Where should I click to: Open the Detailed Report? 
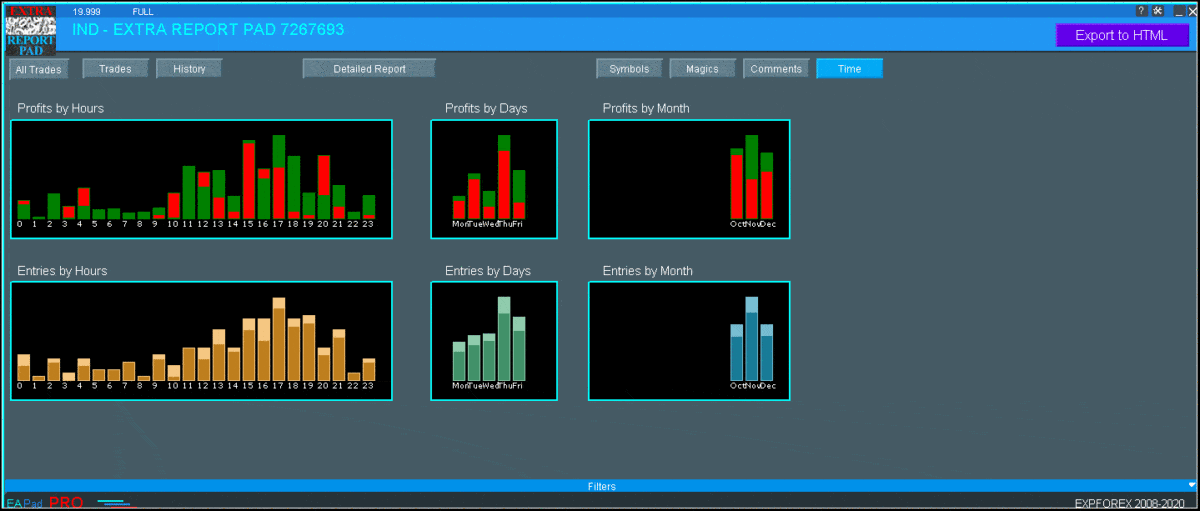[369, 69]
